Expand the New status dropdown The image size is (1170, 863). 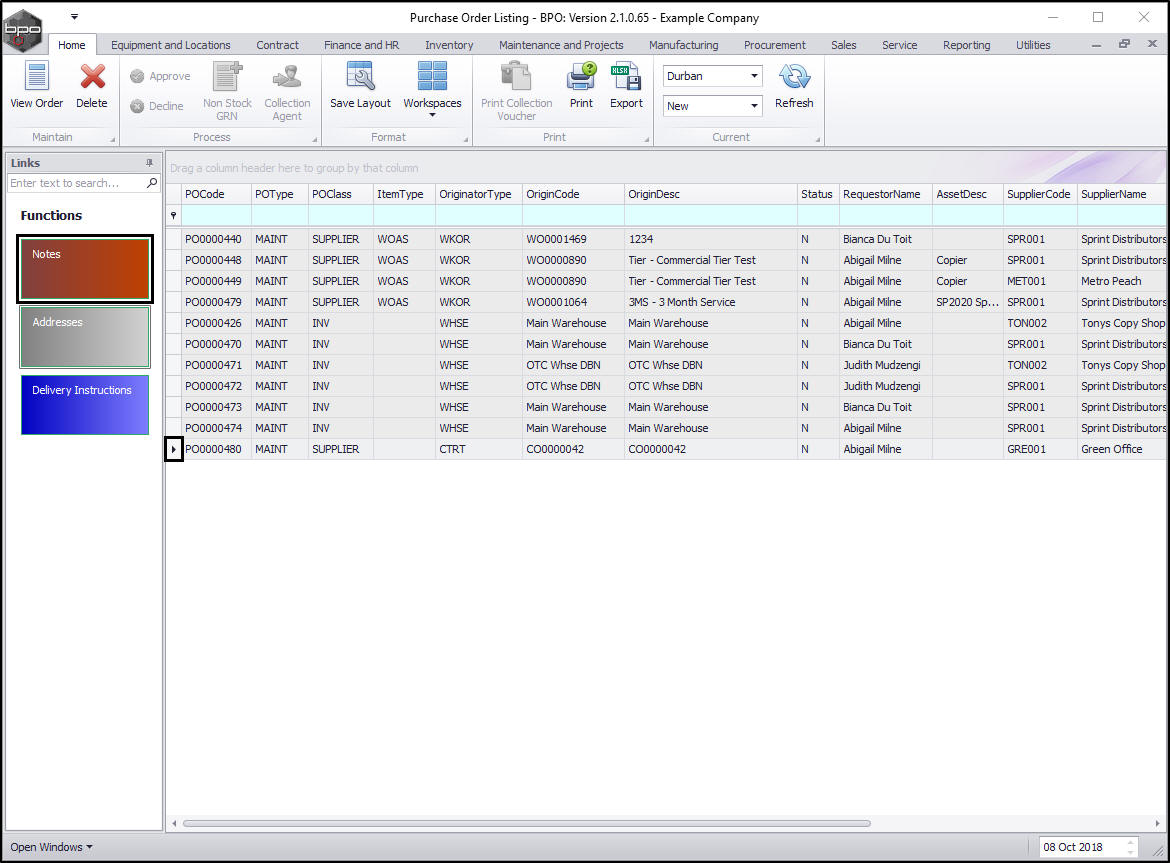[753, 106]
